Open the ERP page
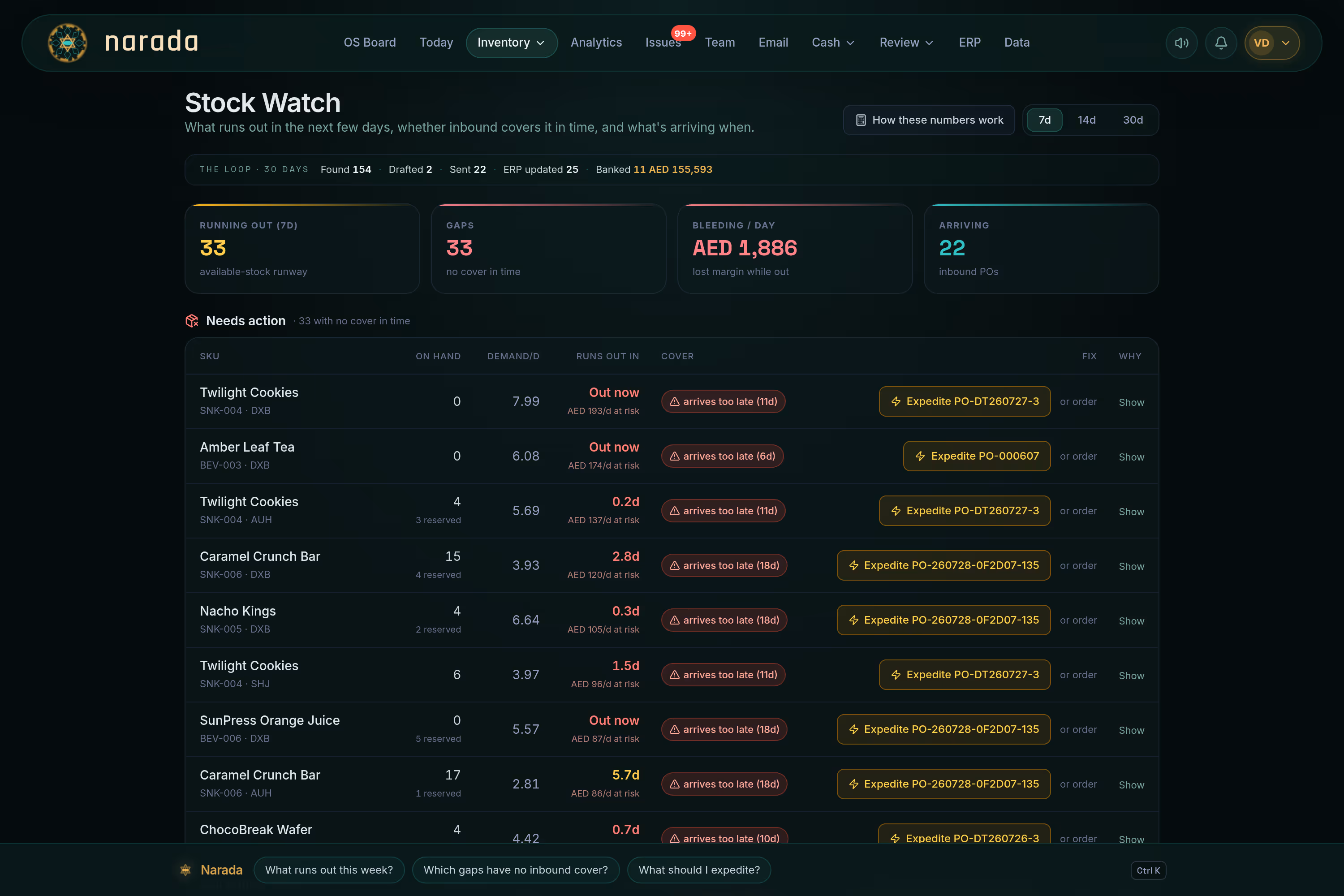 (x=970, y=43)
